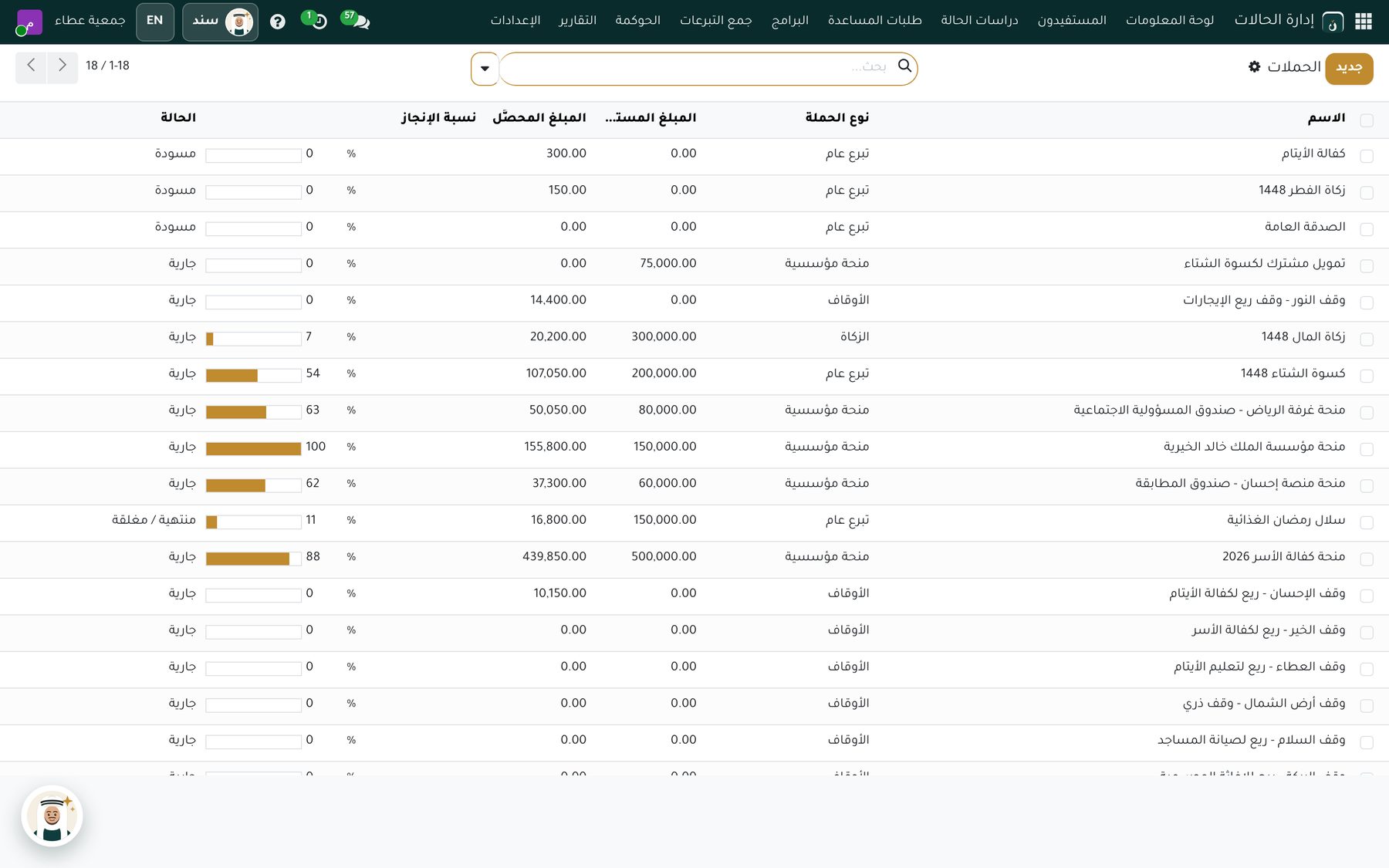Expand the search options dropdown arrow

click(485, 69)
